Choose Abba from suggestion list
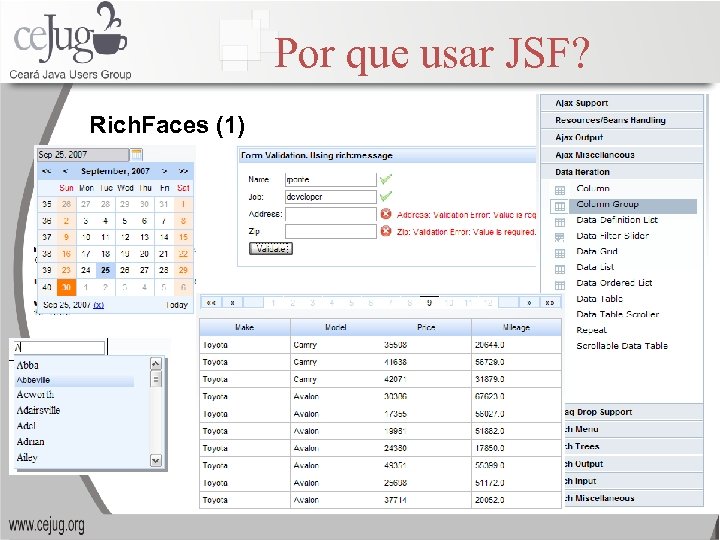The height and width of the screenshot is (540, 720). 28,366
